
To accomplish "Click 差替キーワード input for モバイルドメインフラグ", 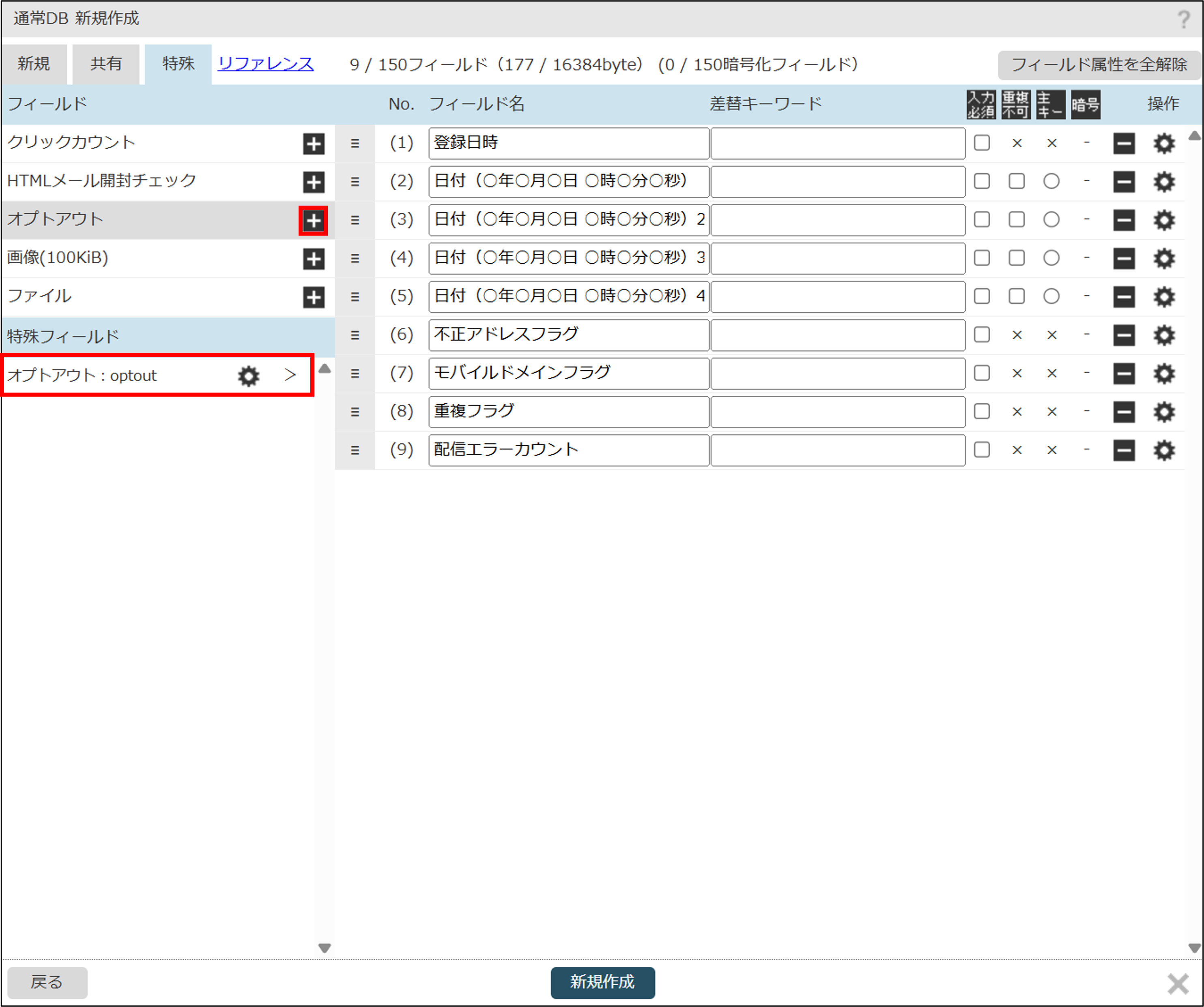I will [x=837, y=373].
